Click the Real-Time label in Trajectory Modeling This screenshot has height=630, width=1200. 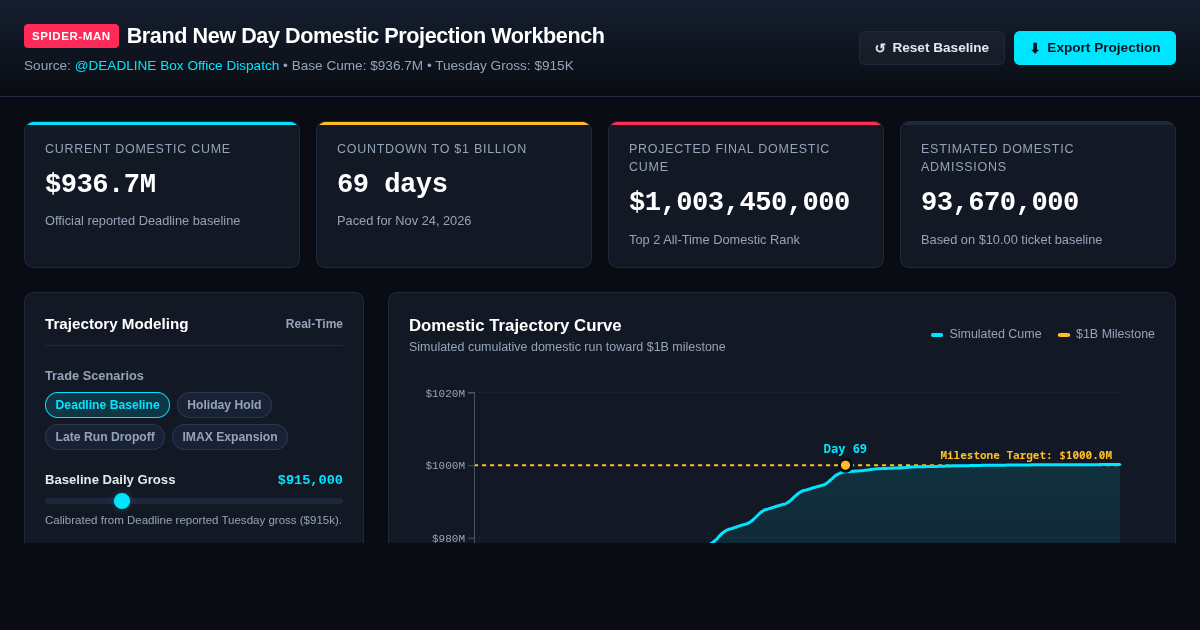click(x=314, y=324)
